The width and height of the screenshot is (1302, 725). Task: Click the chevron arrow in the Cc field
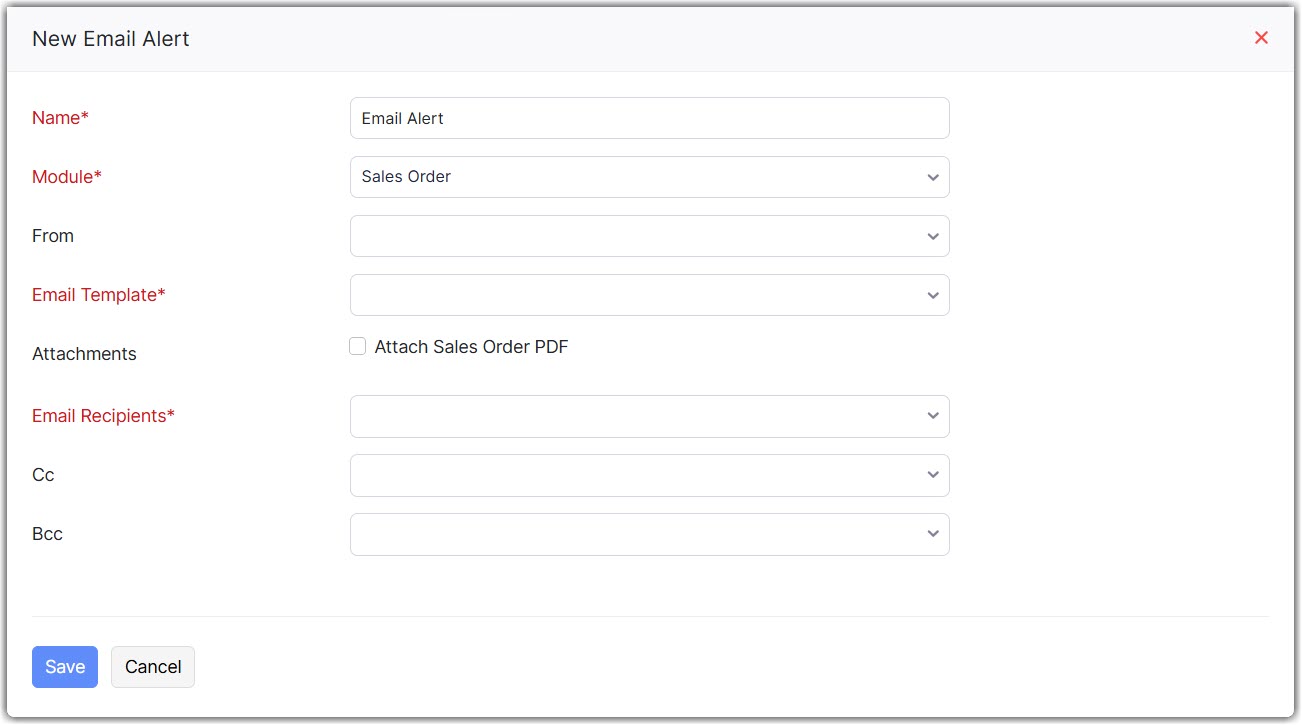tap(932, 475)
